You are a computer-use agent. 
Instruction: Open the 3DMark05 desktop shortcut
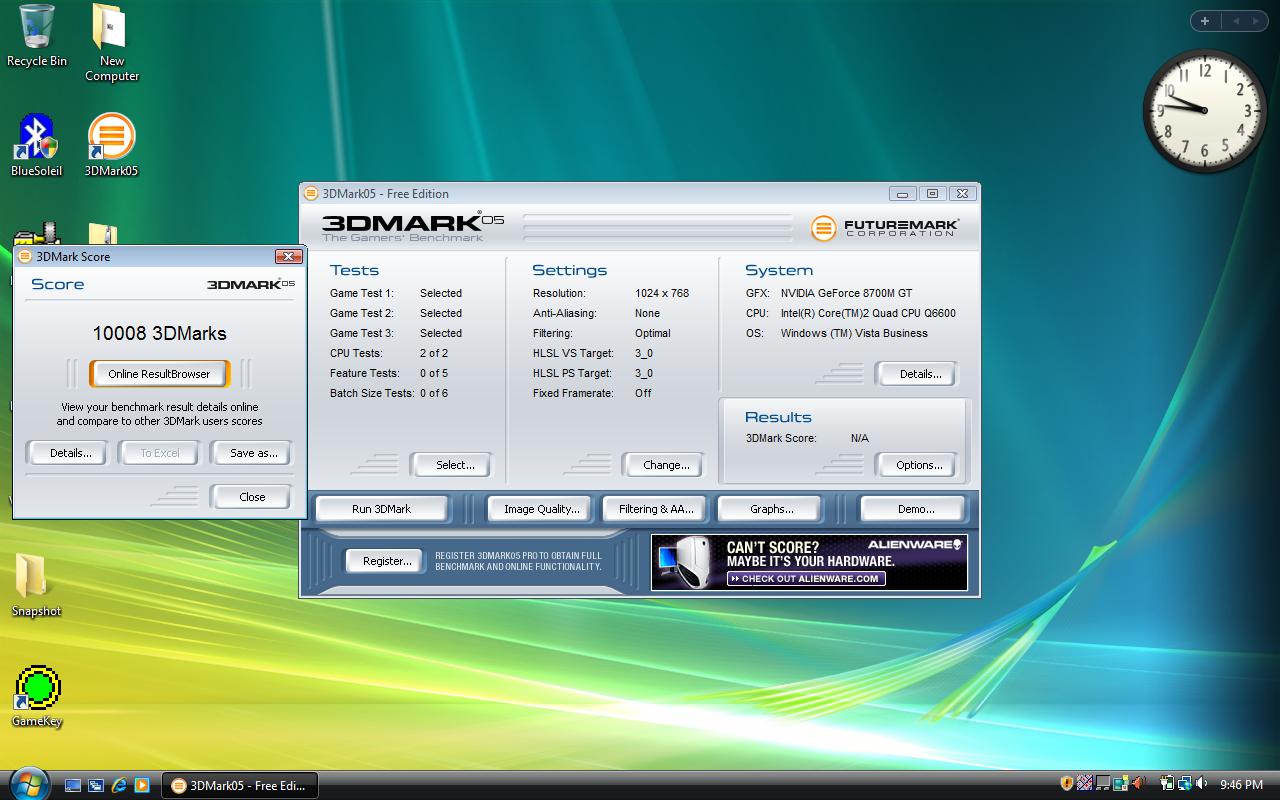[111, 139]
